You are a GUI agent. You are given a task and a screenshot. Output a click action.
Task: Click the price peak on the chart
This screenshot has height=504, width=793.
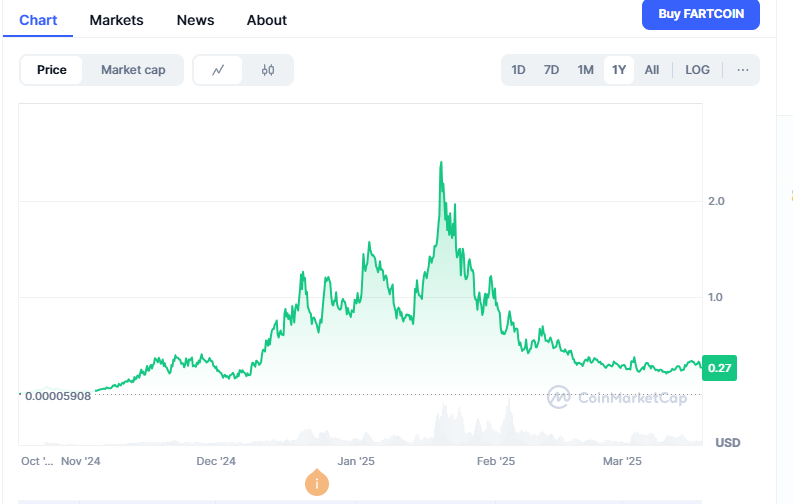pos(441,163)
